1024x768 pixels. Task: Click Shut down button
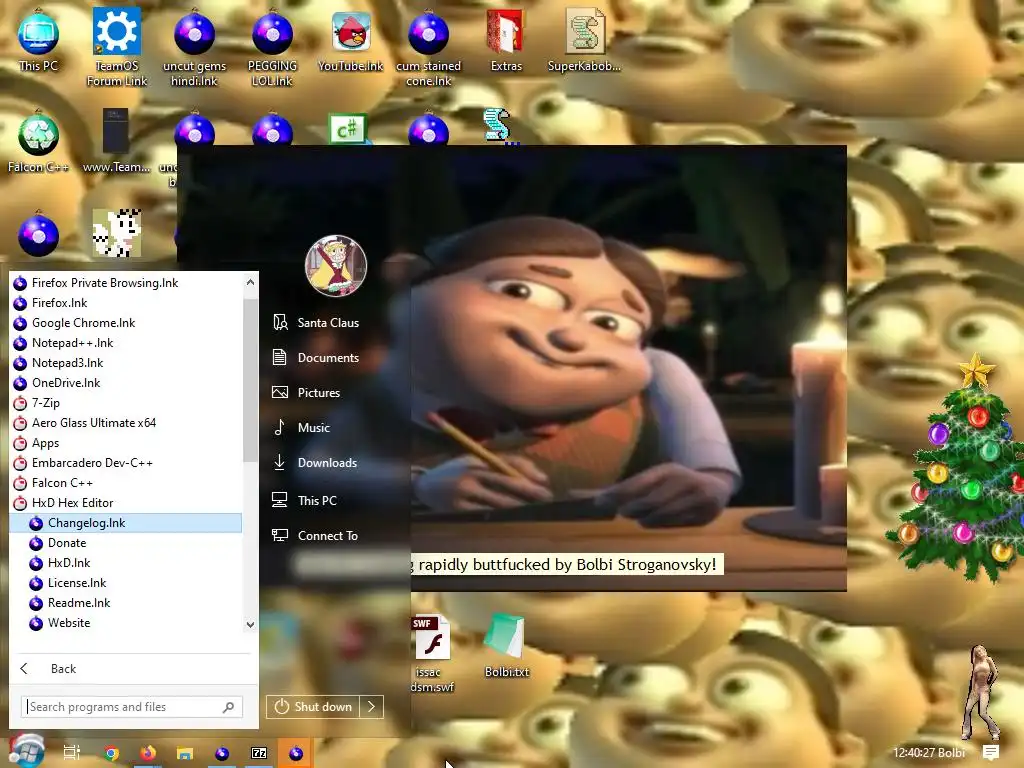coord(313,707)
